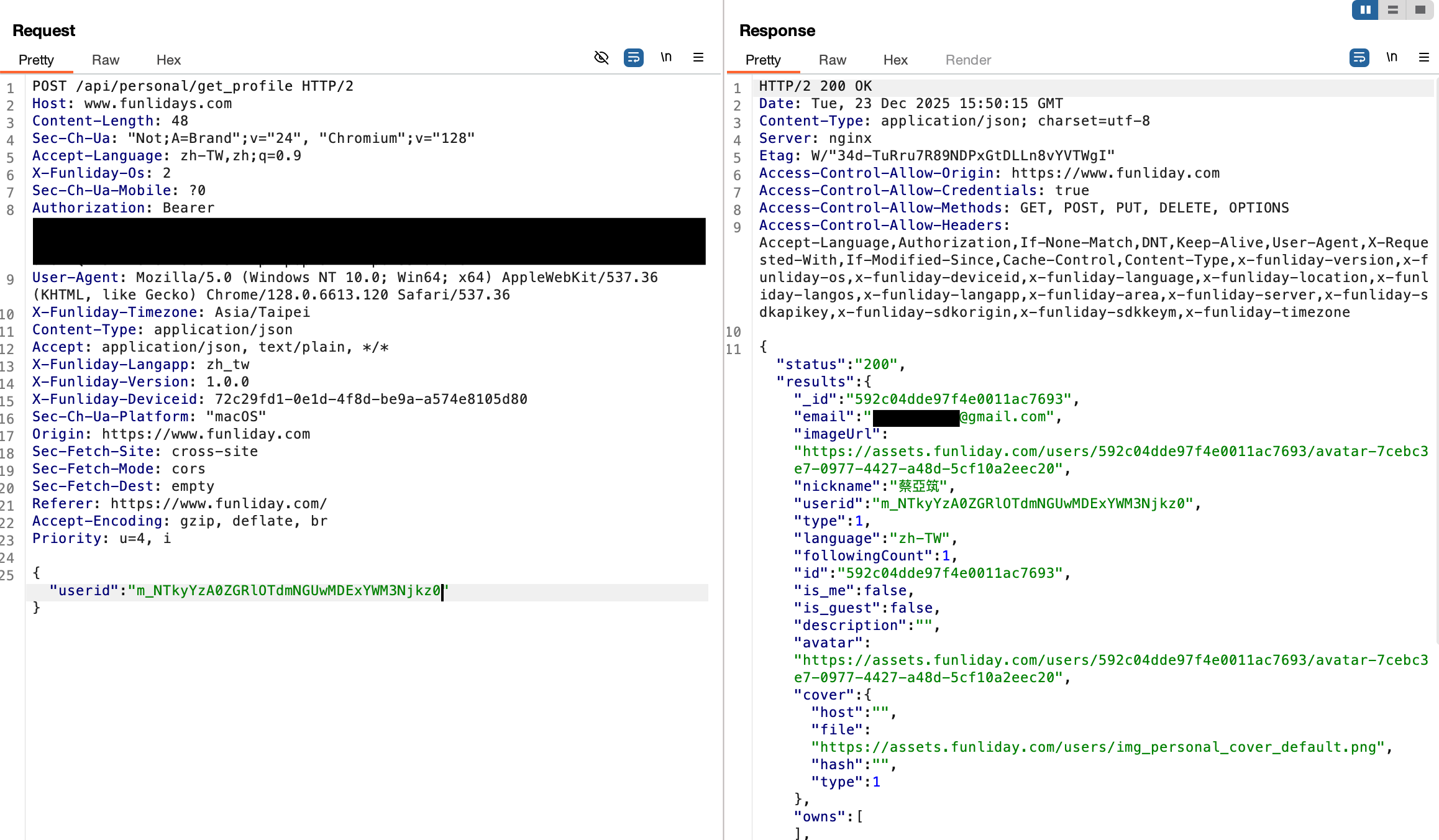Click Content-Length: 48 header

[110, 121]
